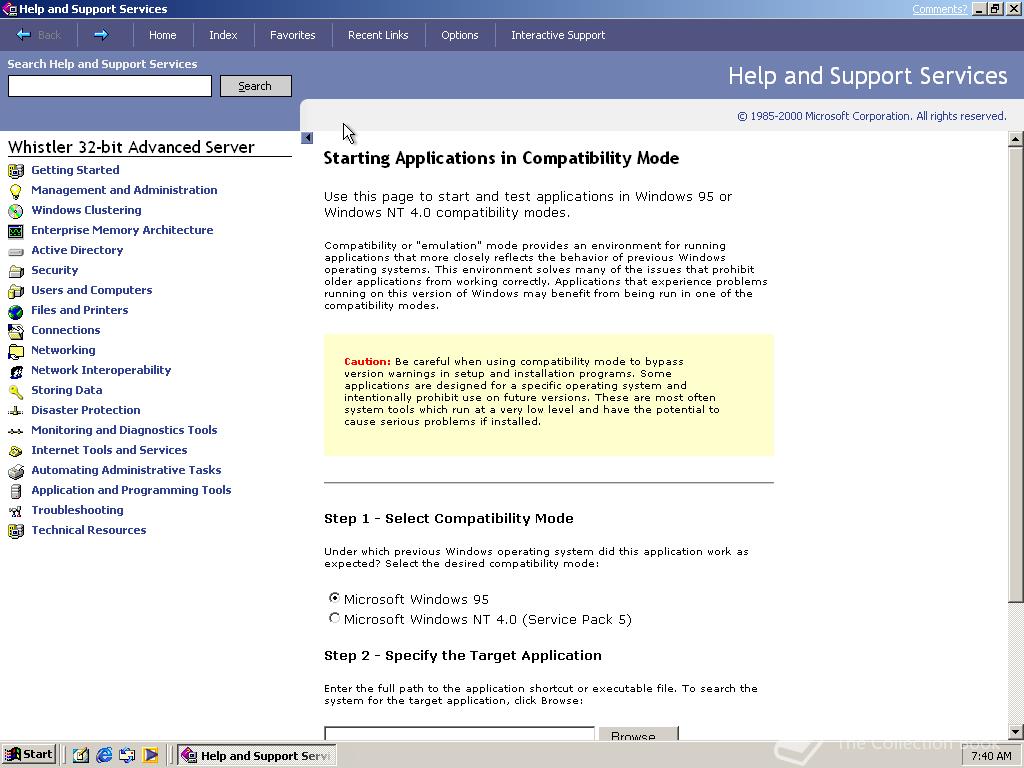This screenshot has height=768, width=1024.
Task: Click the Disaster Protection icon
Action: coord(16,411)
